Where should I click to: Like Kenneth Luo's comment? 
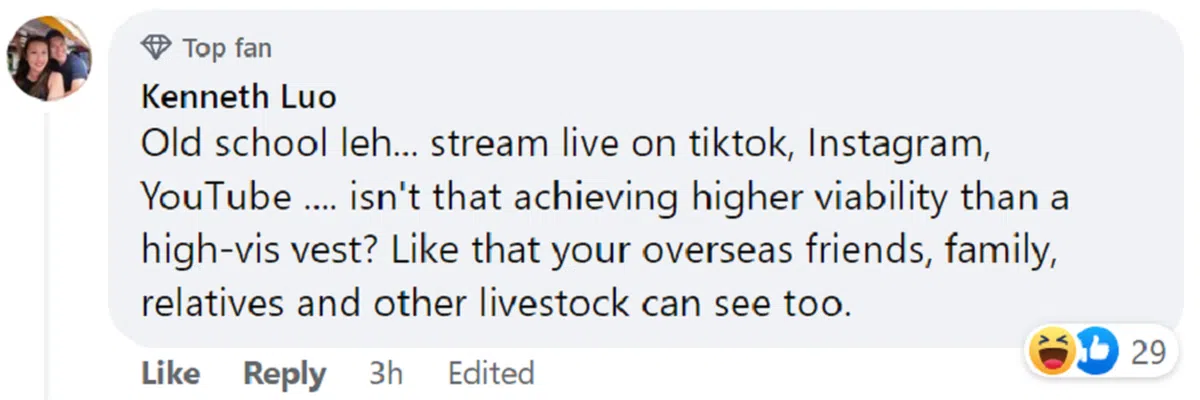pos(170,374)
